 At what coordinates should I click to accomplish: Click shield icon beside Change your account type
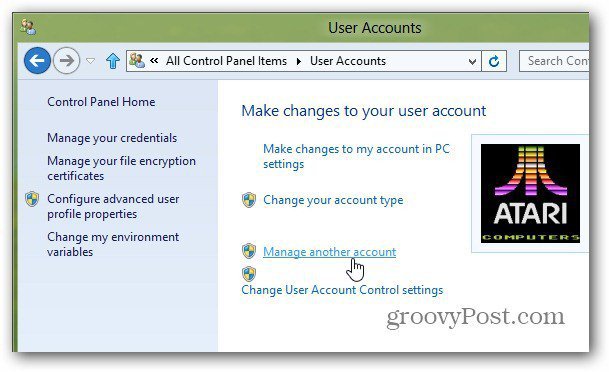(x=249, y=200)
